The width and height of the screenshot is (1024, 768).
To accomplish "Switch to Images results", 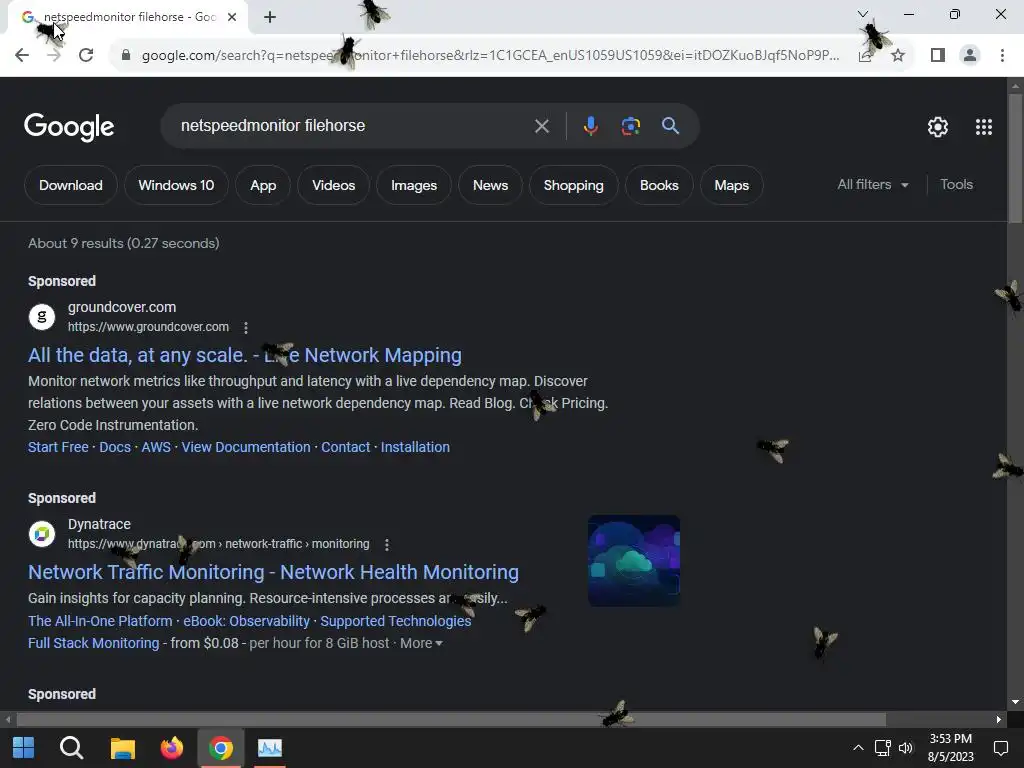I will (x=414, y=185).
